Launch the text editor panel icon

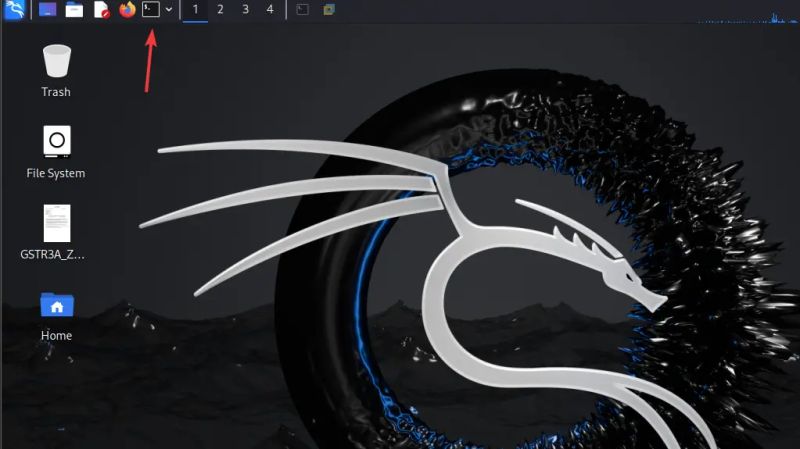click(x=102, y=10)
